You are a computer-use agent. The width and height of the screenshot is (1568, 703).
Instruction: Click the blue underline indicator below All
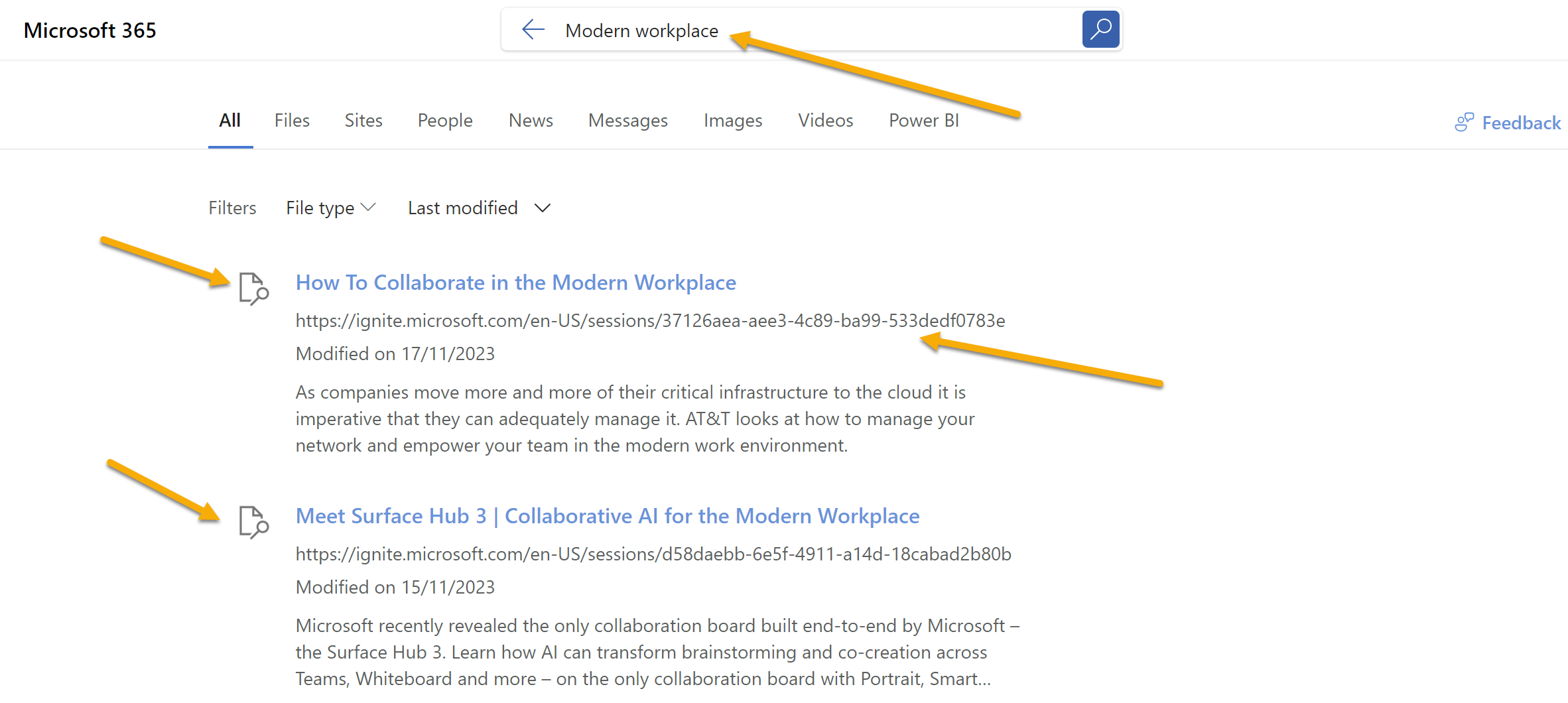tap(230, 147)
